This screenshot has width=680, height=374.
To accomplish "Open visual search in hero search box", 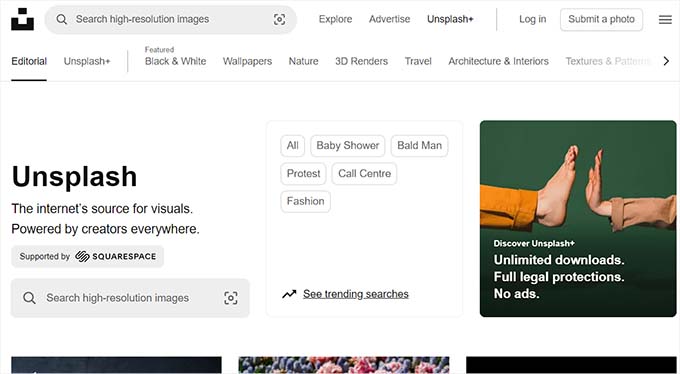I will (231, 298).
